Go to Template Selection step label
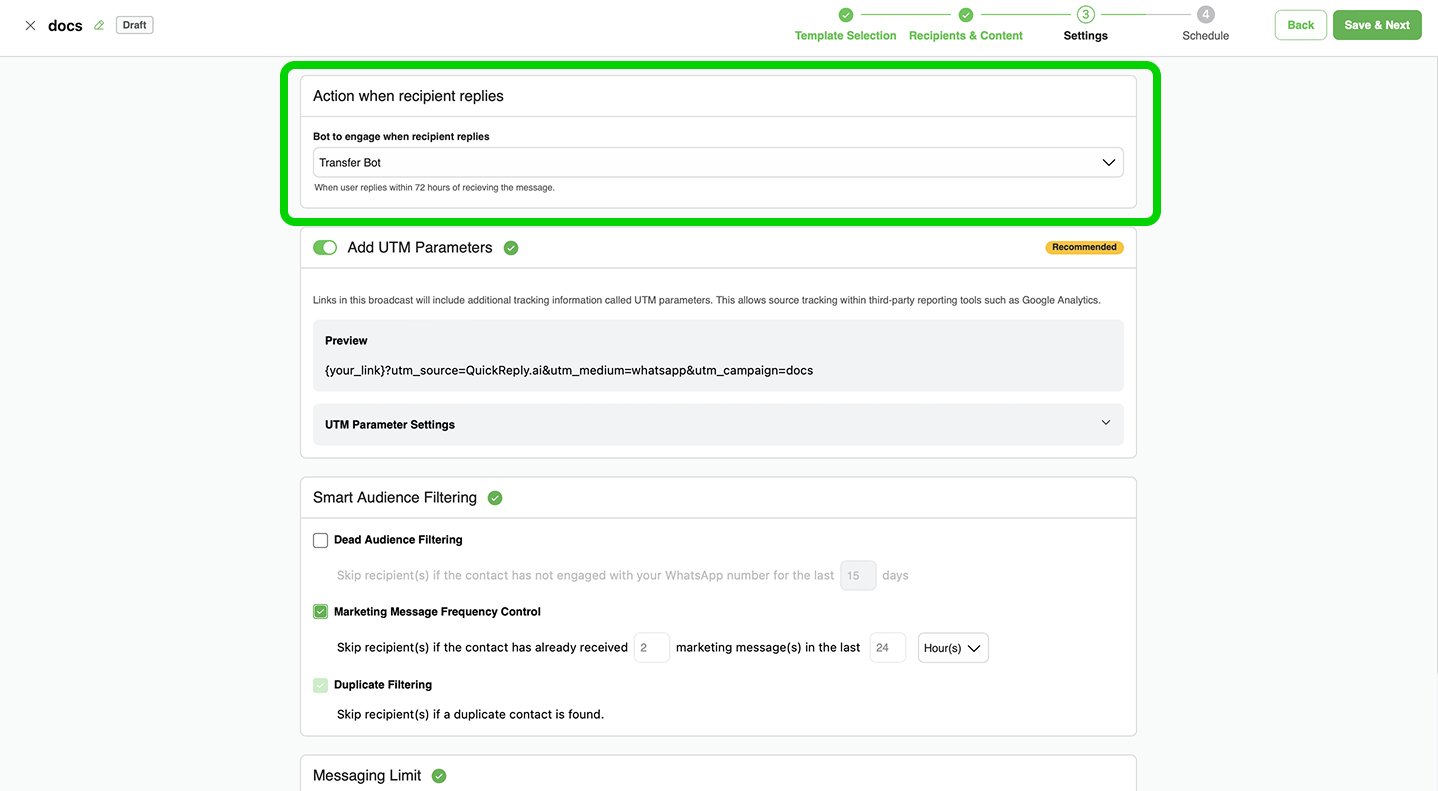Viewport: 1438px width, 791px height. coord(845,36)
